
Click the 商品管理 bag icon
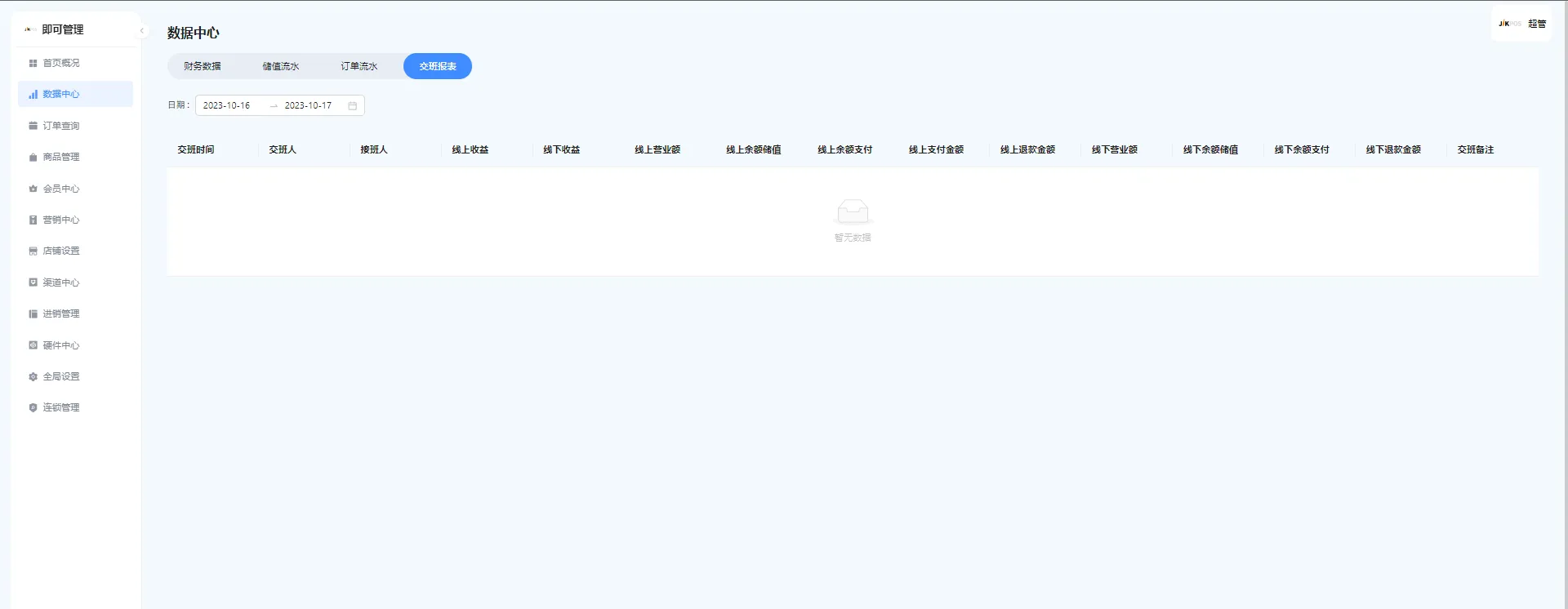tap(33, 158)
